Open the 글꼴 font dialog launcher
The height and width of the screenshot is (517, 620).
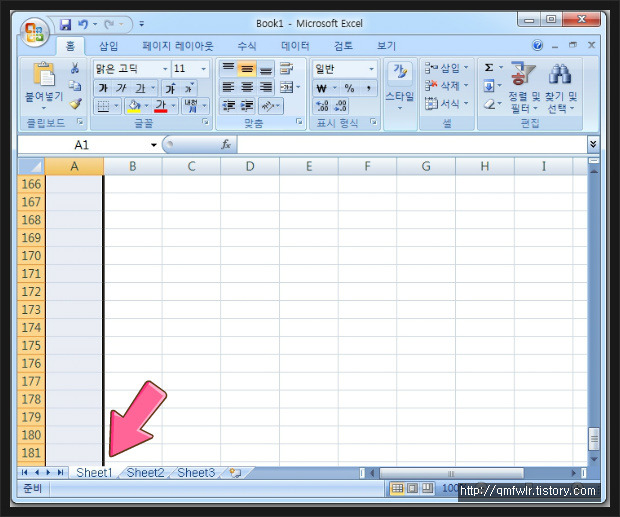point(205,122)
